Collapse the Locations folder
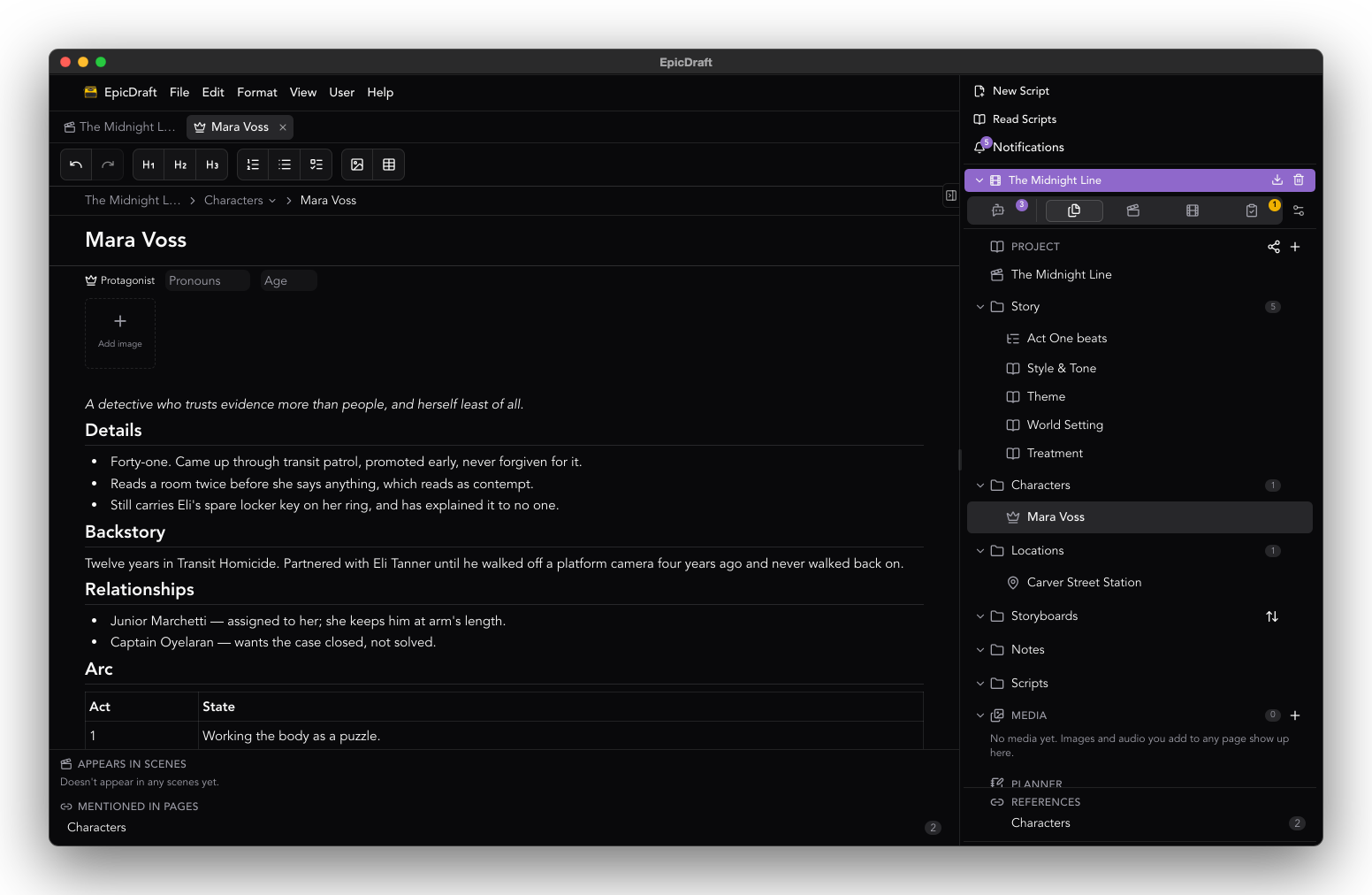 (x=980, y=551)
